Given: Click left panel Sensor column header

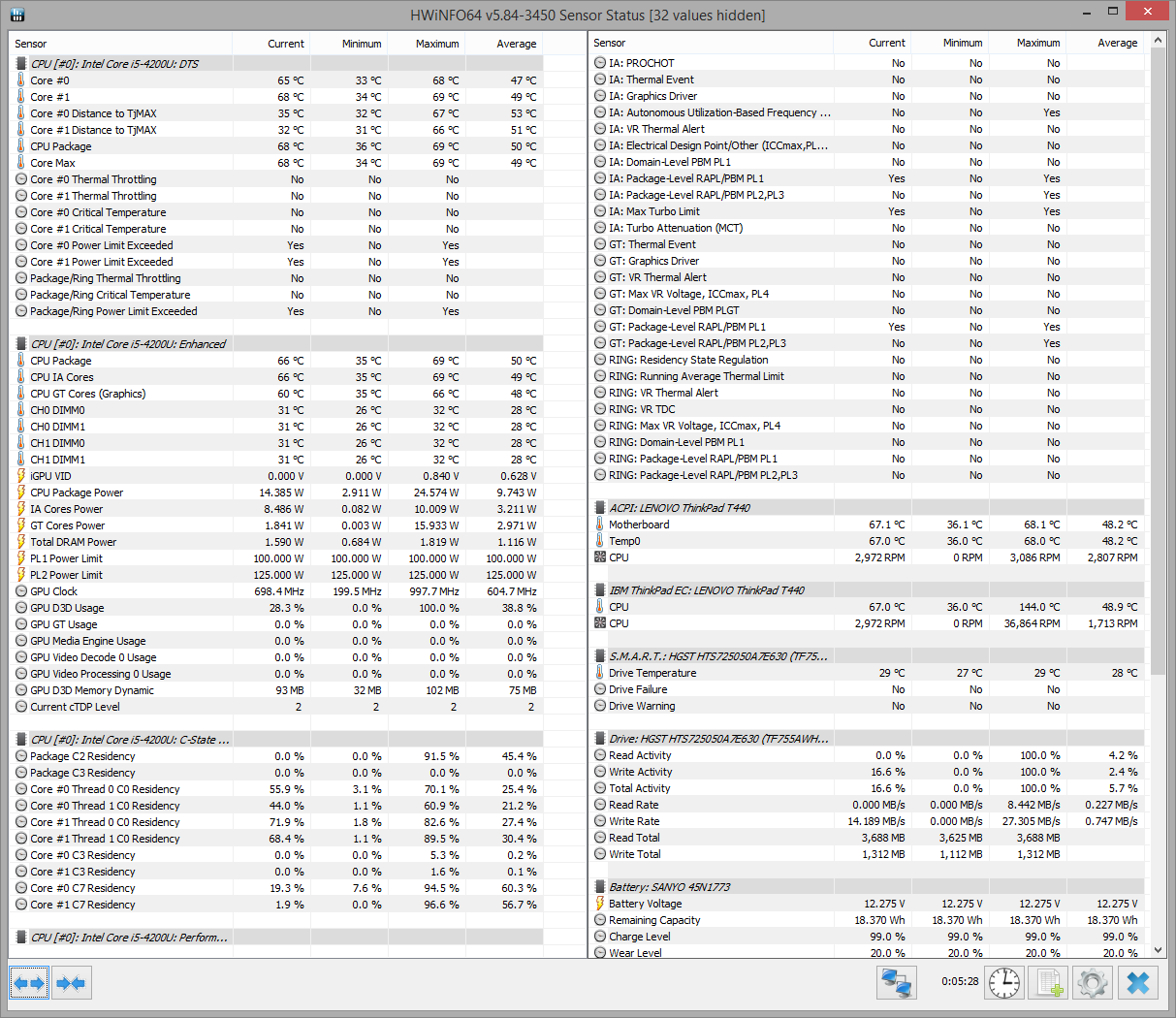Looking at the screenshot, I should coord(121,44).
